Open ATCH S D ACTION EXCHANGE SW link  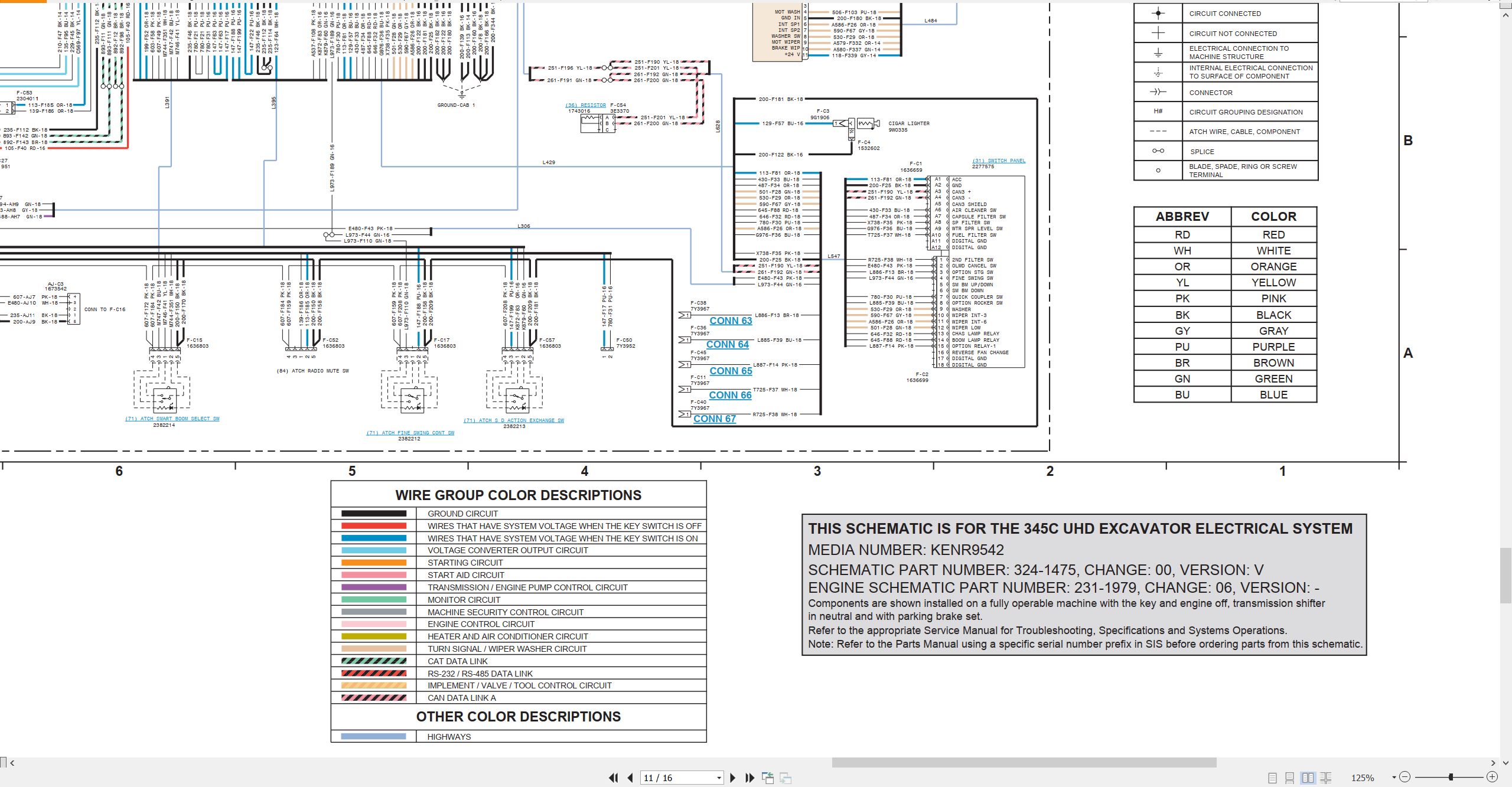[513, 420]
